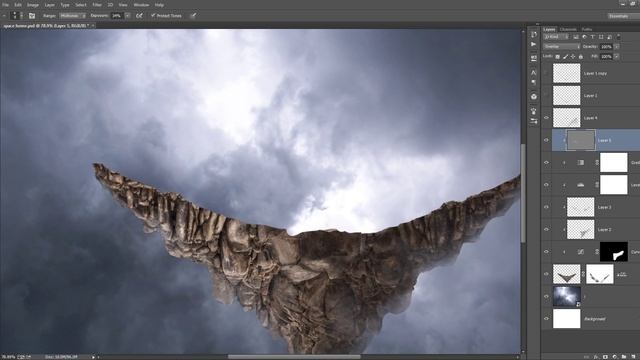640x360 pixels.
Task: Hide Layer 4 visibility eye
Action: tap(547, 118)
